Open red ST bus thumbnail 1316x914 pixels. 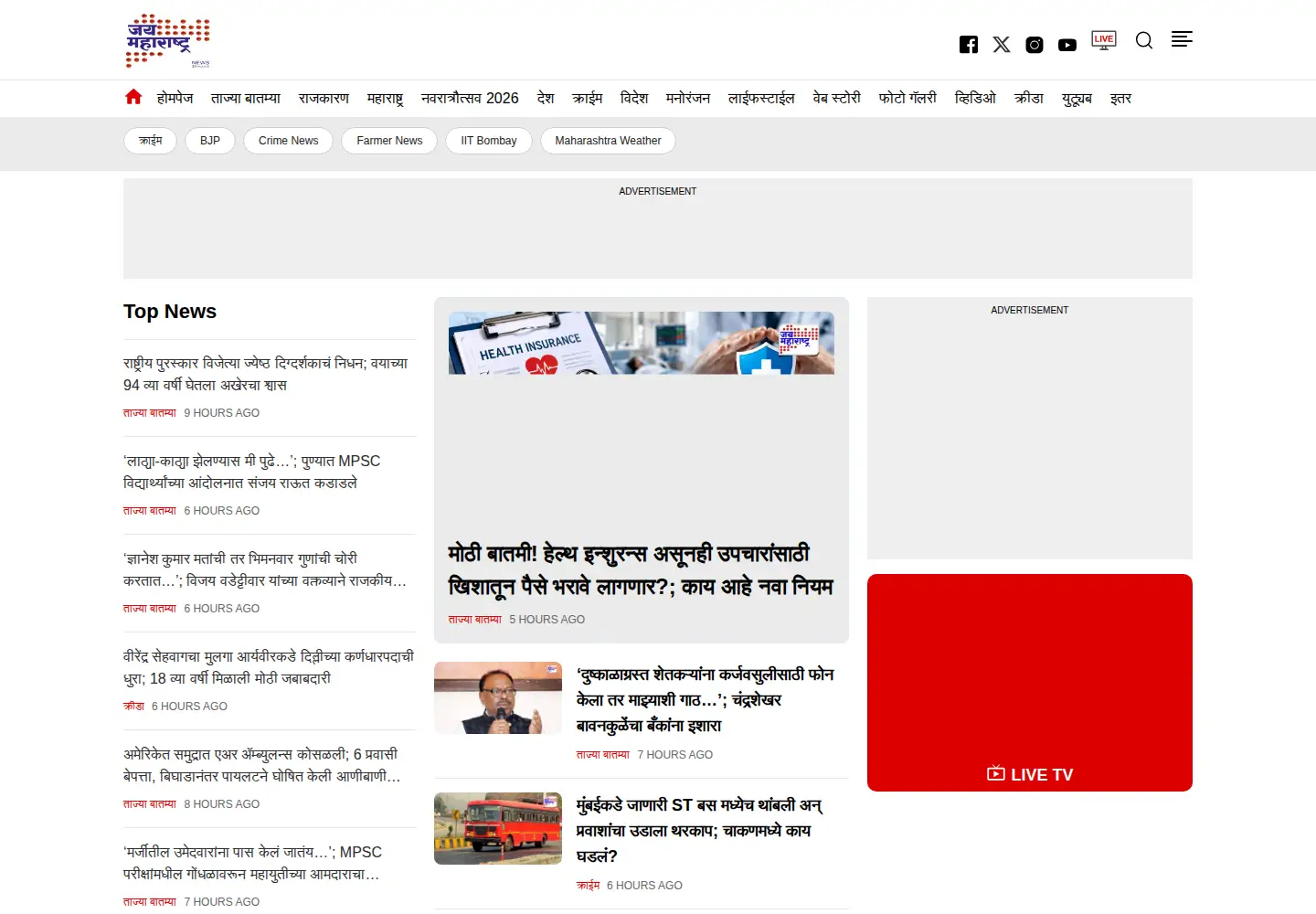coord(498,829)
